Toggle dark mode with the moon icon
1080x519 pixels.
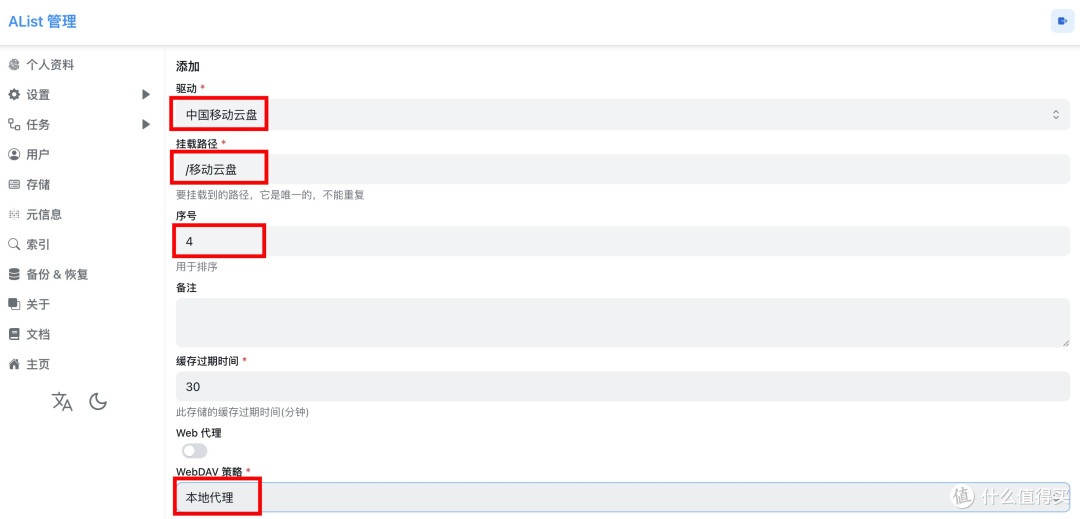[x=98, y=401]
